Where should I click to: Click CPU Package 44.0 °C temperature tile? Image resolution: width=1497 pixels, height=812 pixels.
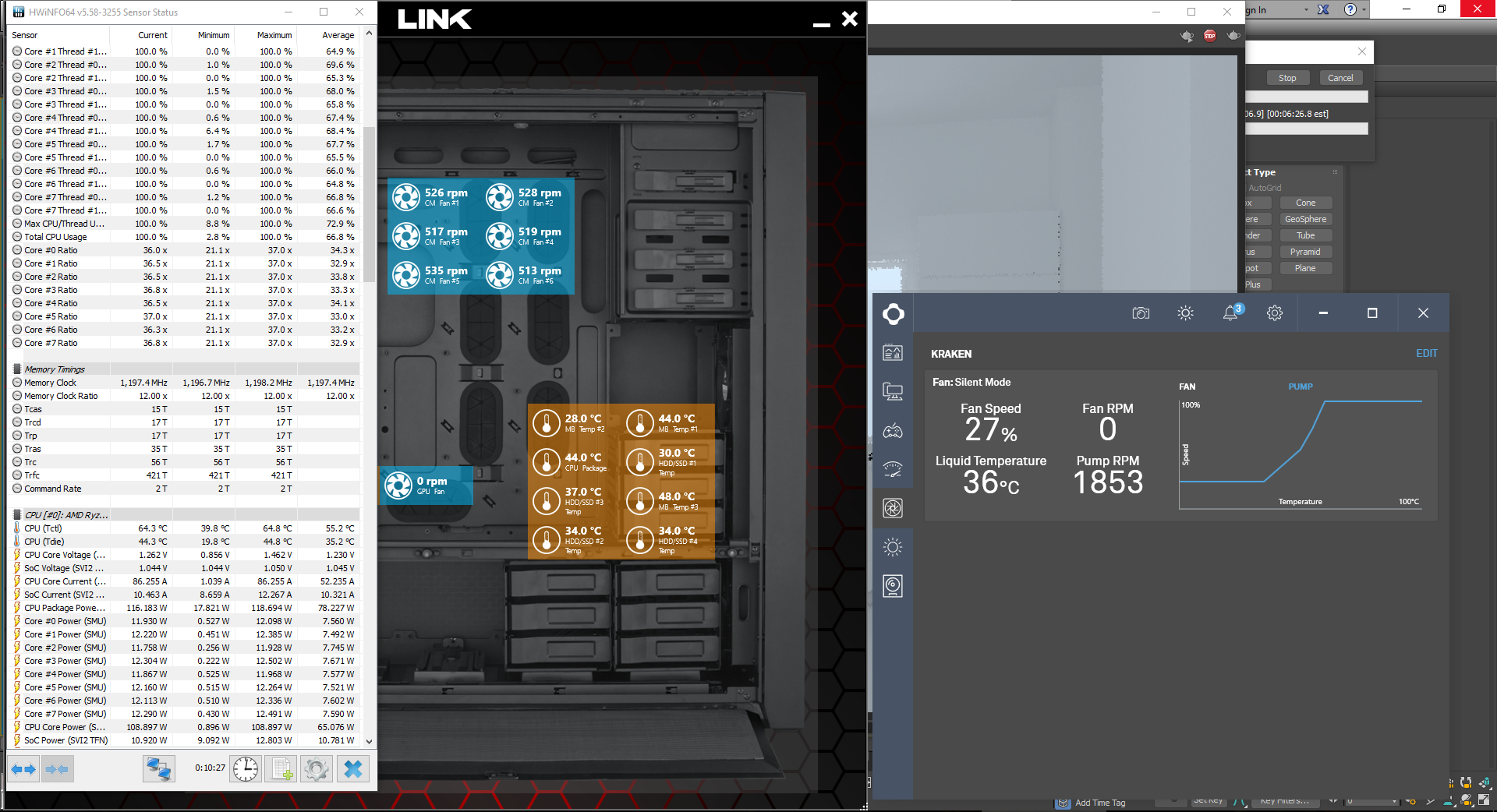575,463
